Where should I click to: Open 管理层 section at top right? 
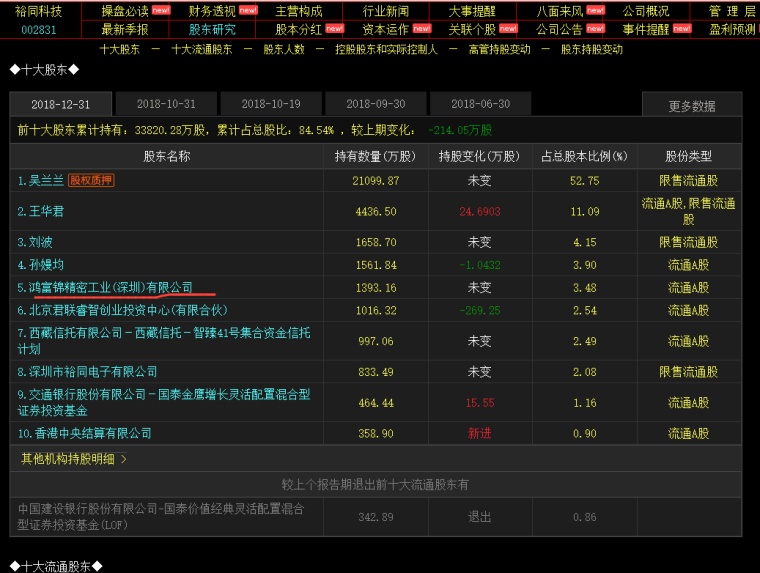[x=732, y=11]
